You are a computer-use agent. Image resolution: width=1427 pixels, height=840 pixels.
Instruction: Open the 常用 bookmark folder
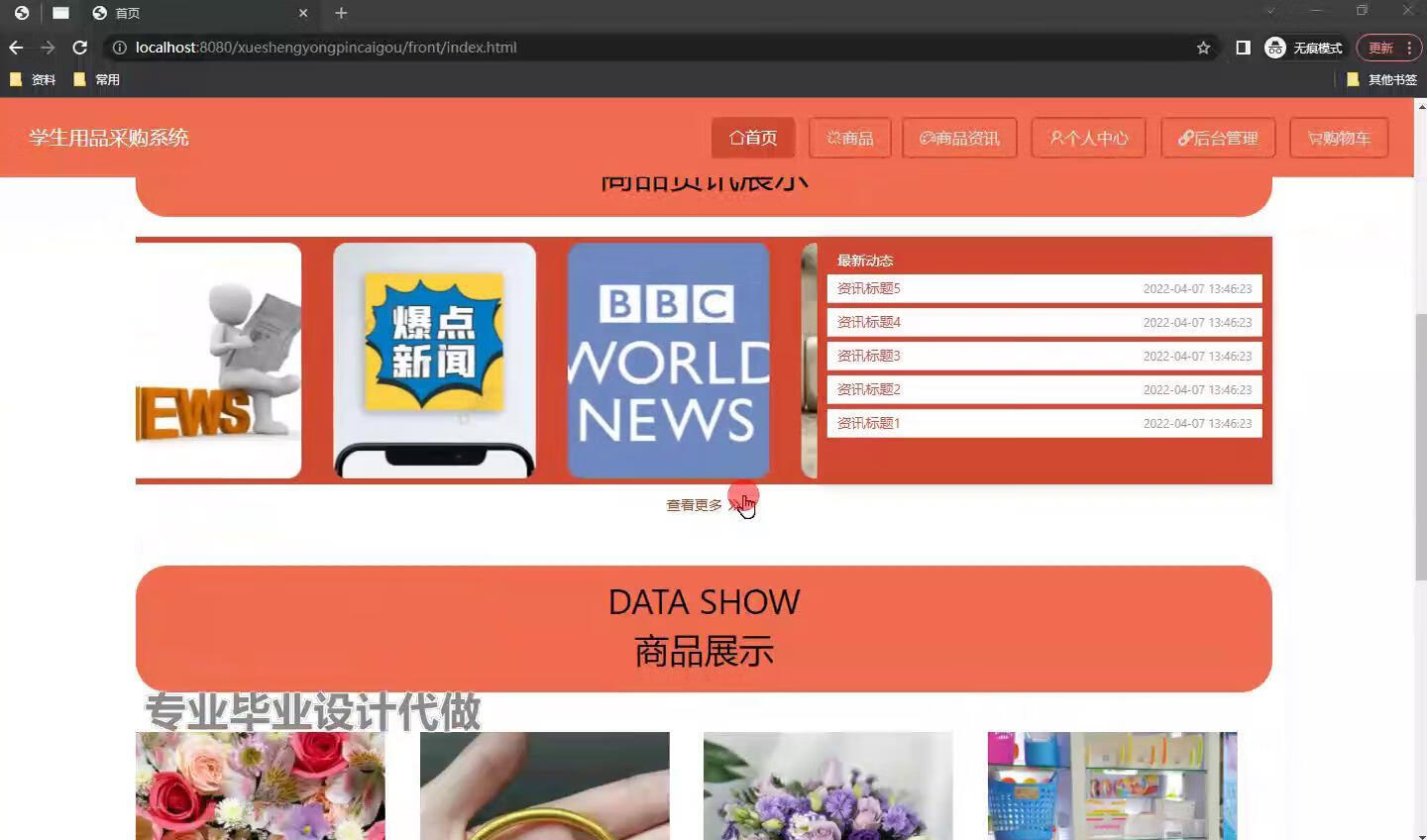[x=96, y=79]
